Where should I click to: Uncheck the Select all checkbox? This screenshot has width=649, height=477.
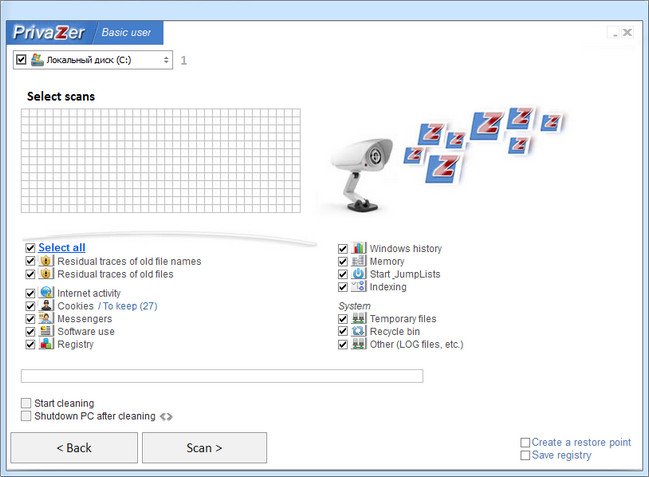pos(30,248)
